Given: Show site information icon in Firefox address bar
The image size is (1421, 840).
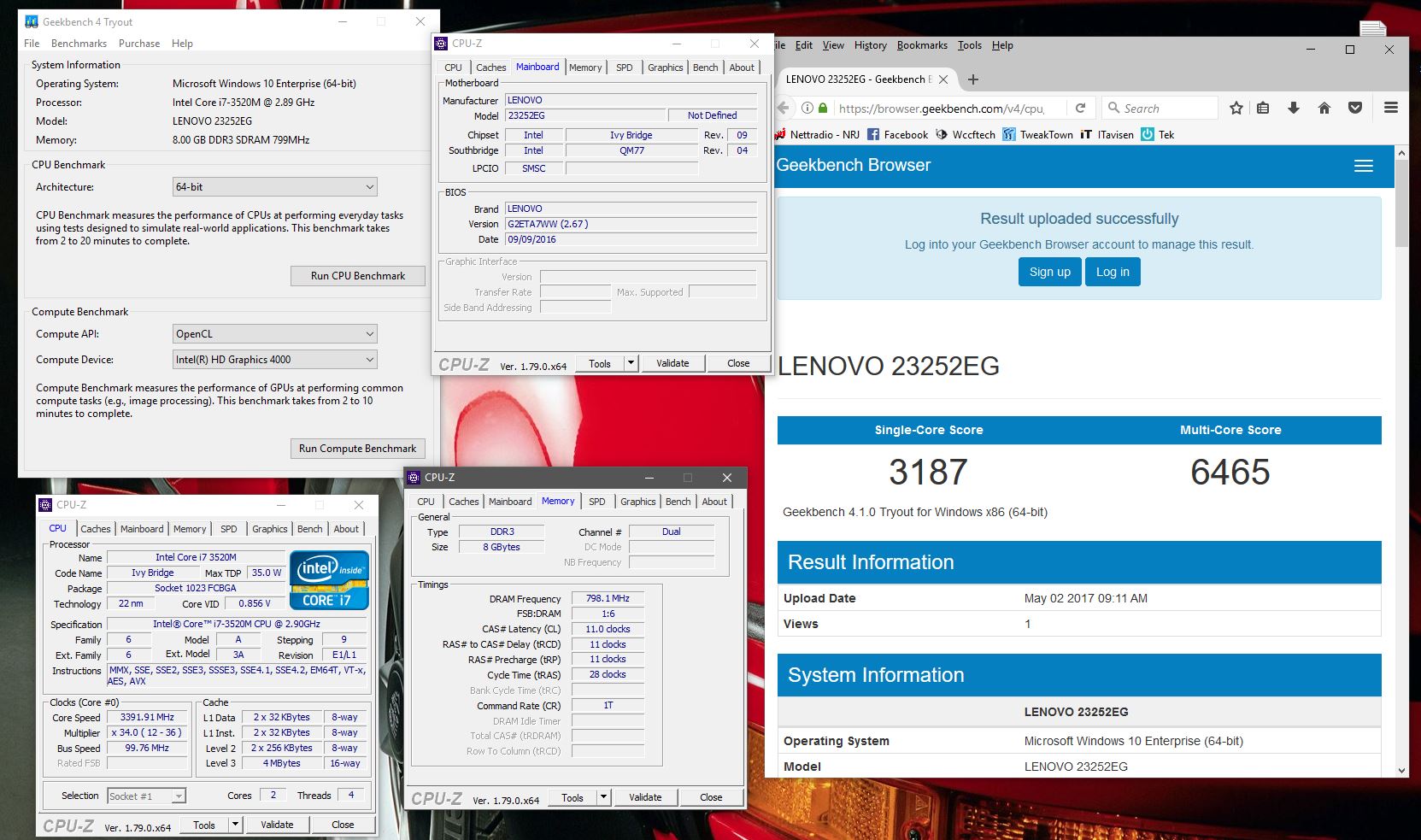Looking at the screenshot, I should 807,108.
